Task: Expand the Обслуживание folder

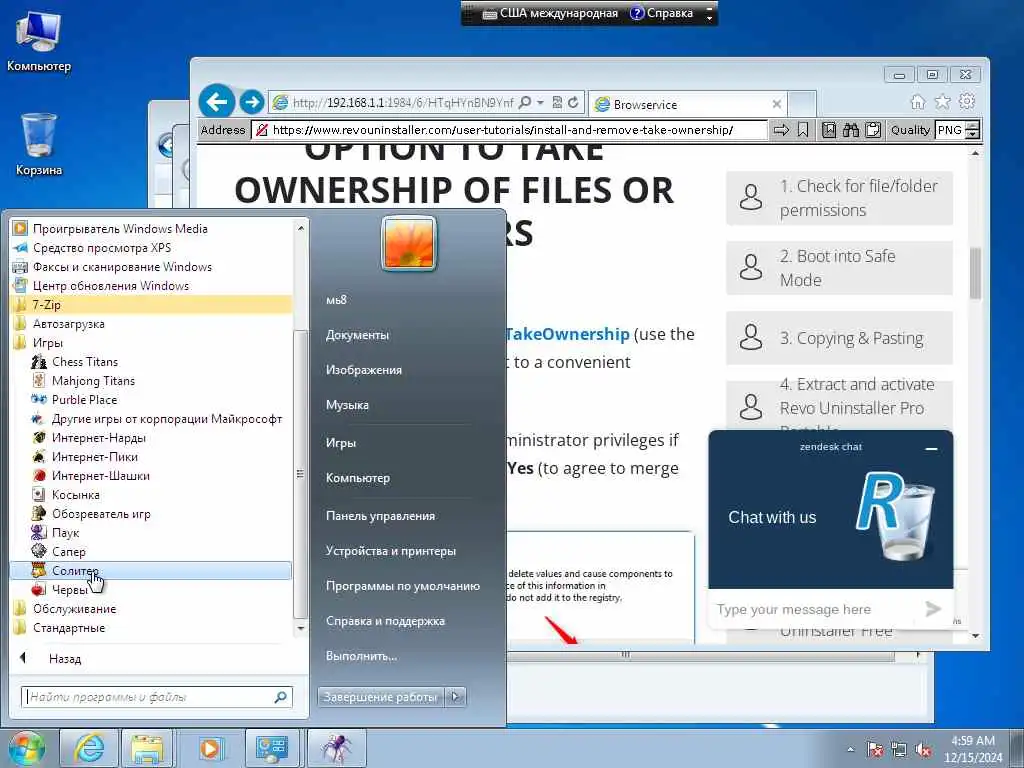Action: pos(74,609)
